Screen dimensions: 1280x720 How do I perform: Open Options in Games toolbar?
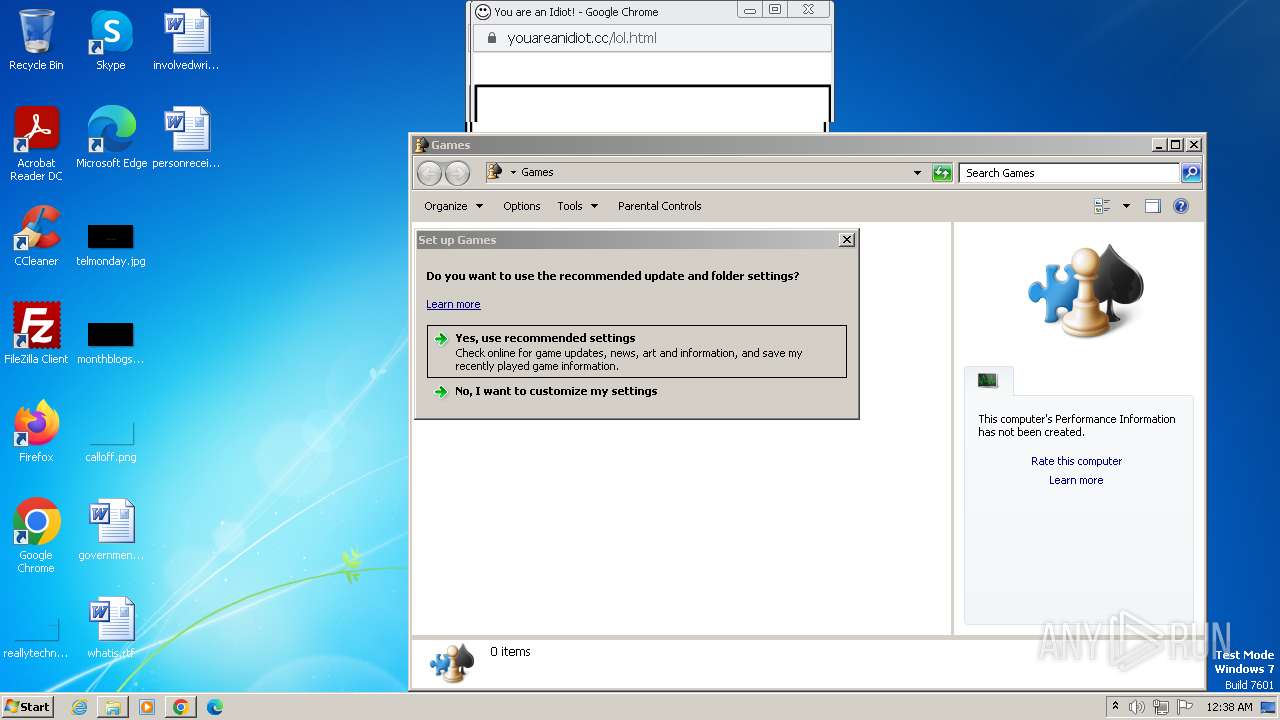(x=521, y=206)
